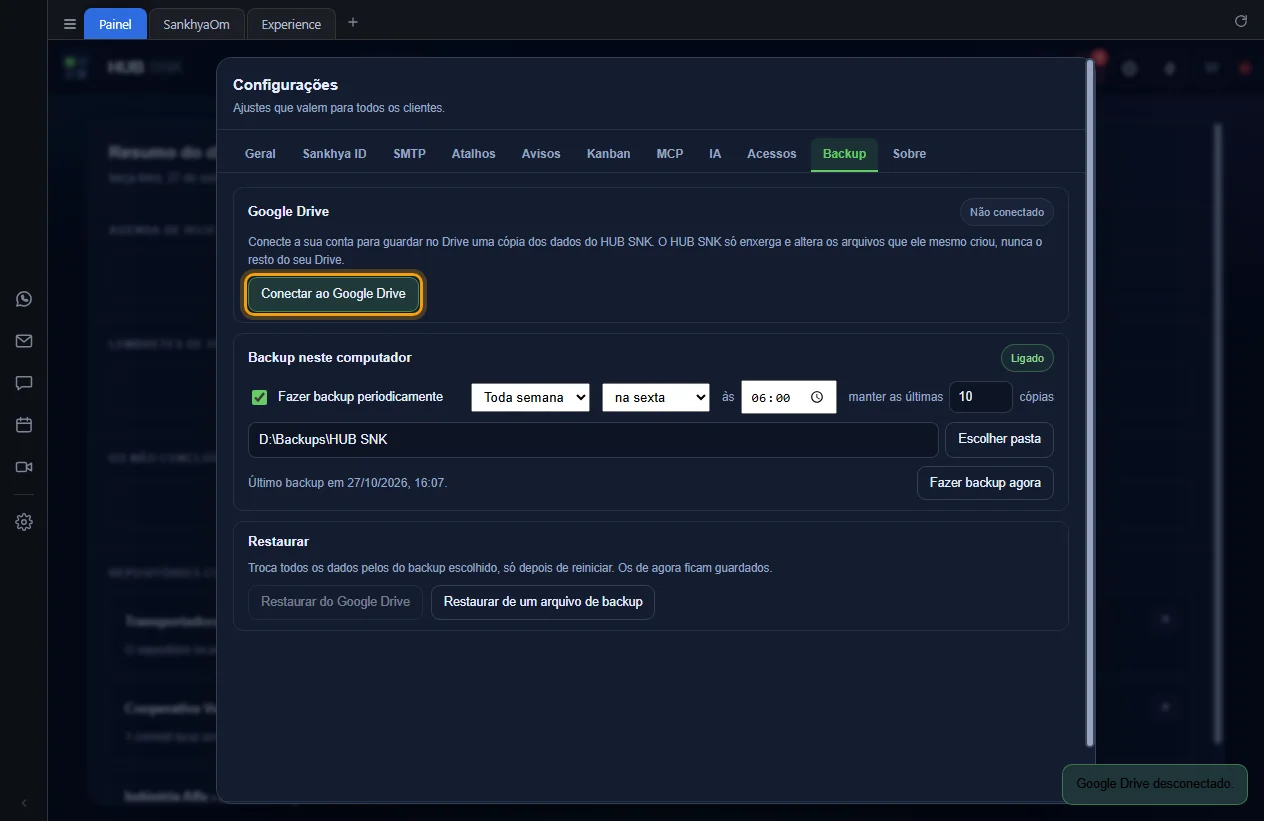Click Fazer backup agora button
1264x821 pixels.
(x=985, y=482)
